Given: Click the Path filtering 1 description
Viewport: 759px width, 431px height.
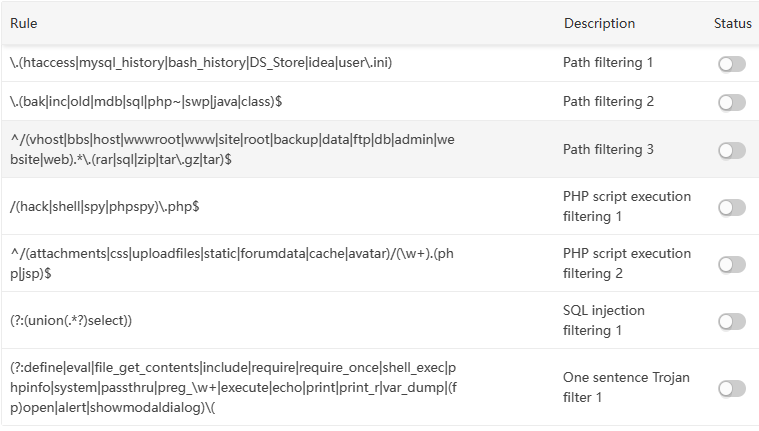Looking at the screenshot, I should [608, 63].
